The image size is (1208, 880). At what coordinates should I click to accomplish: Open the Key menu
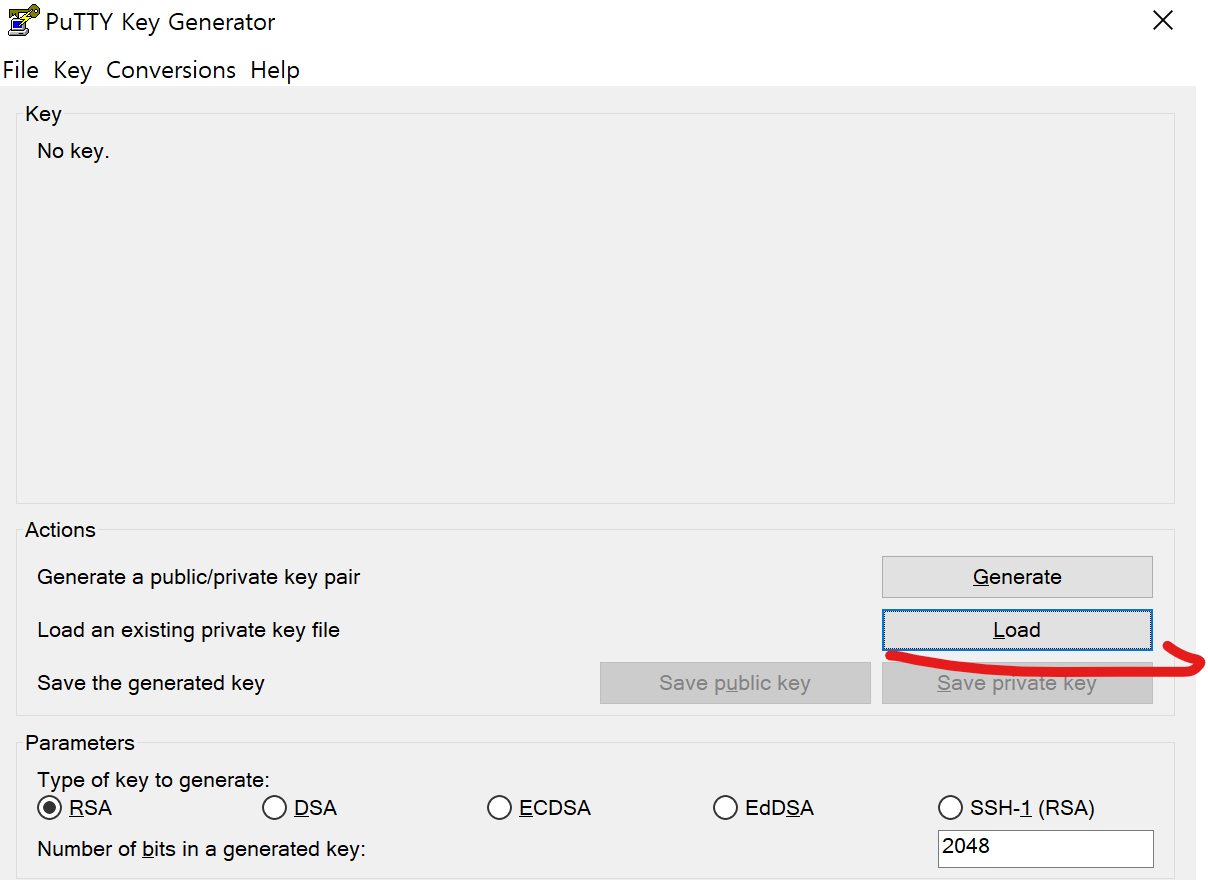pos(73,70)
